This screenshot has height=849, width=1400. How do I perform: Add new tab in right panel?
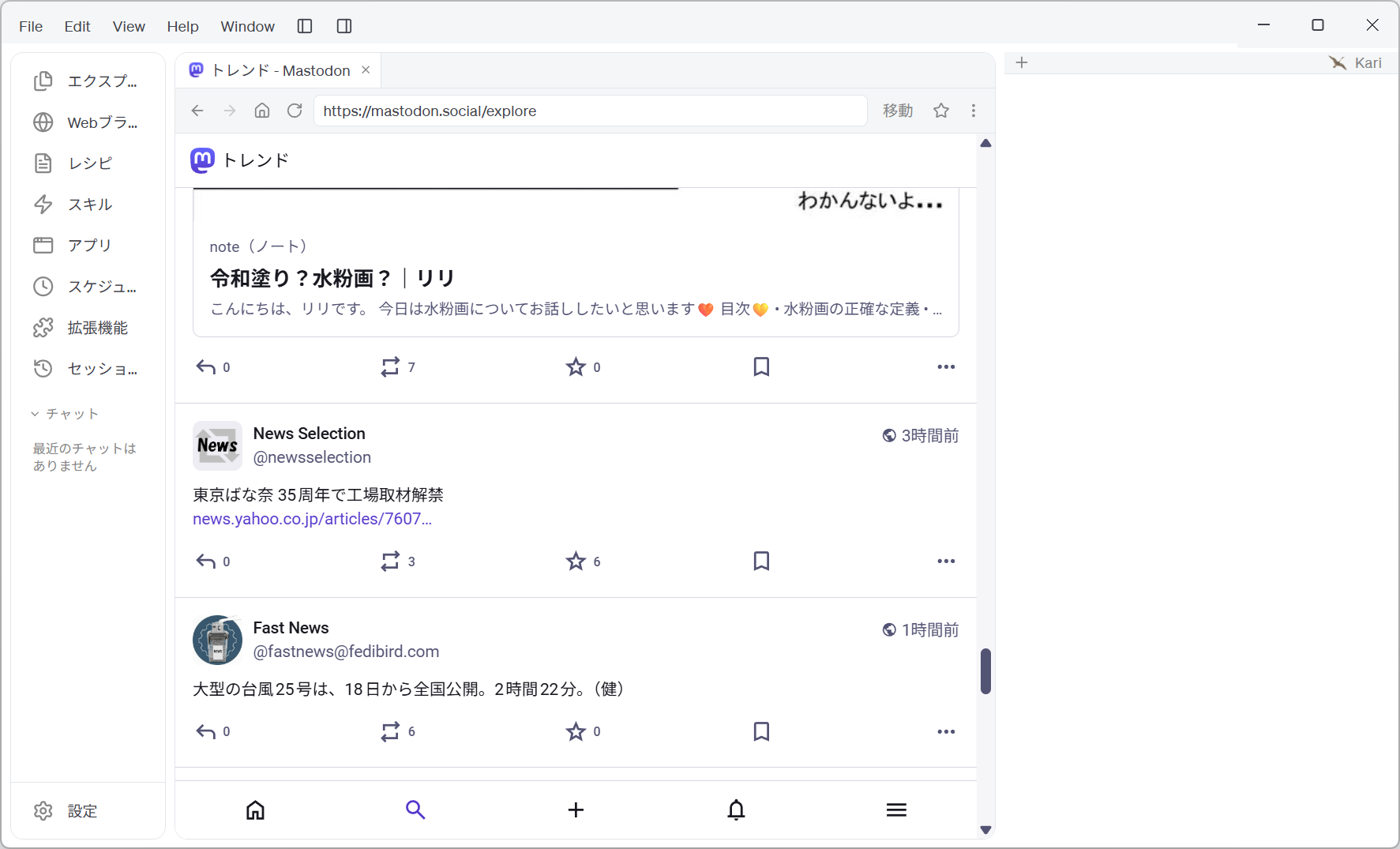coord(1022,62)
